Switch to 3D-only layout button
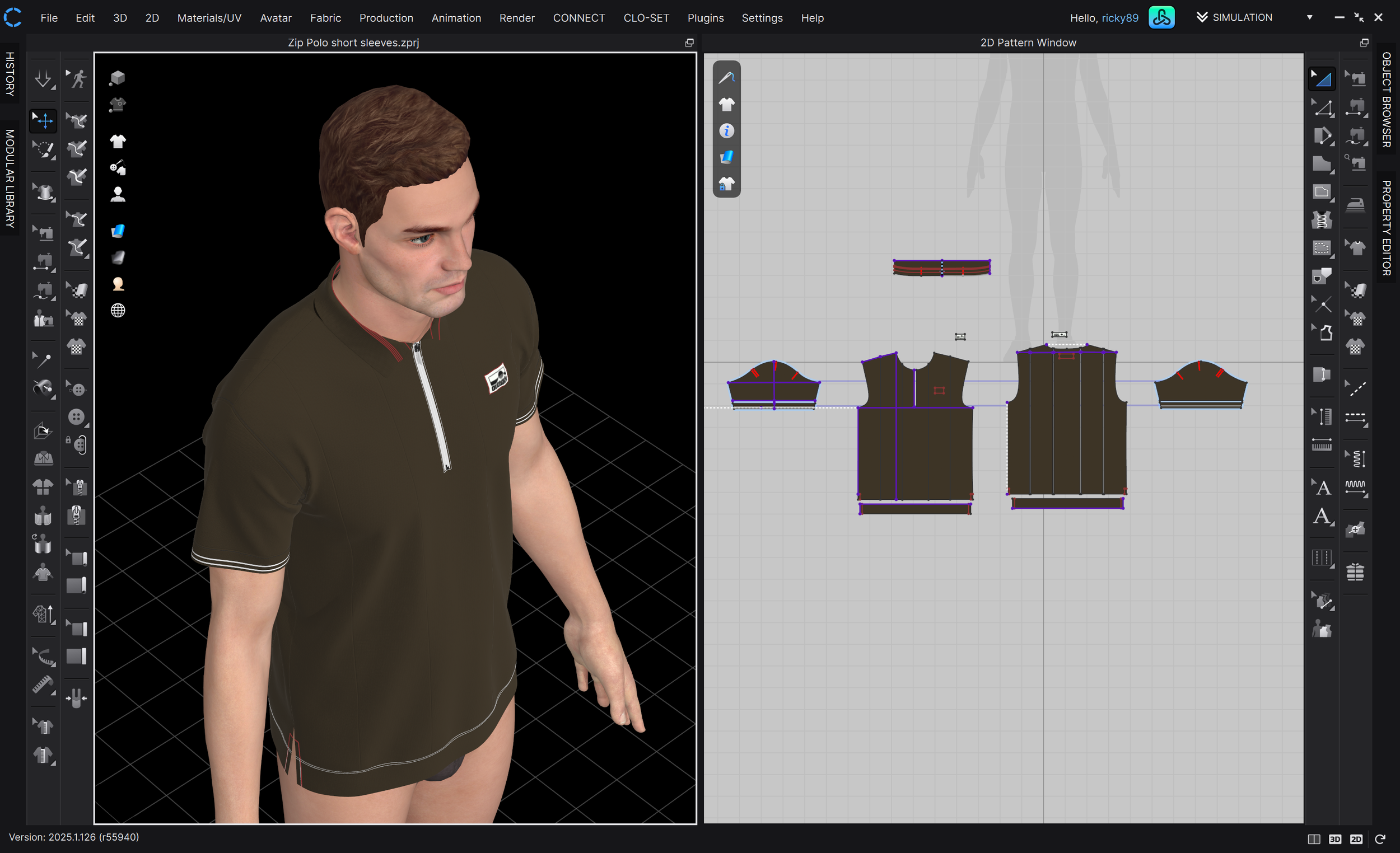This screenshot has width=1400, height=853. pos(1334,839)
